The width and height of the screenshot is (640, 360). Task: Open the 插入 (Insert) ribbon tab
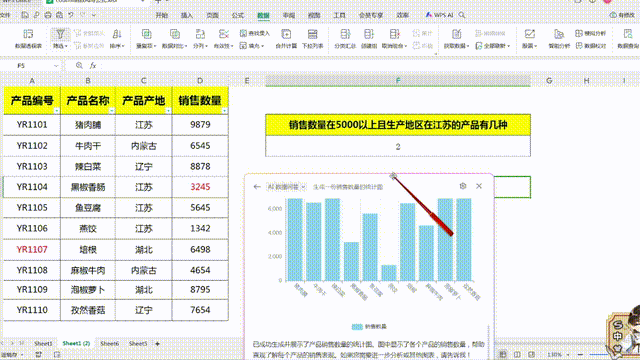[x=187, y=15]
